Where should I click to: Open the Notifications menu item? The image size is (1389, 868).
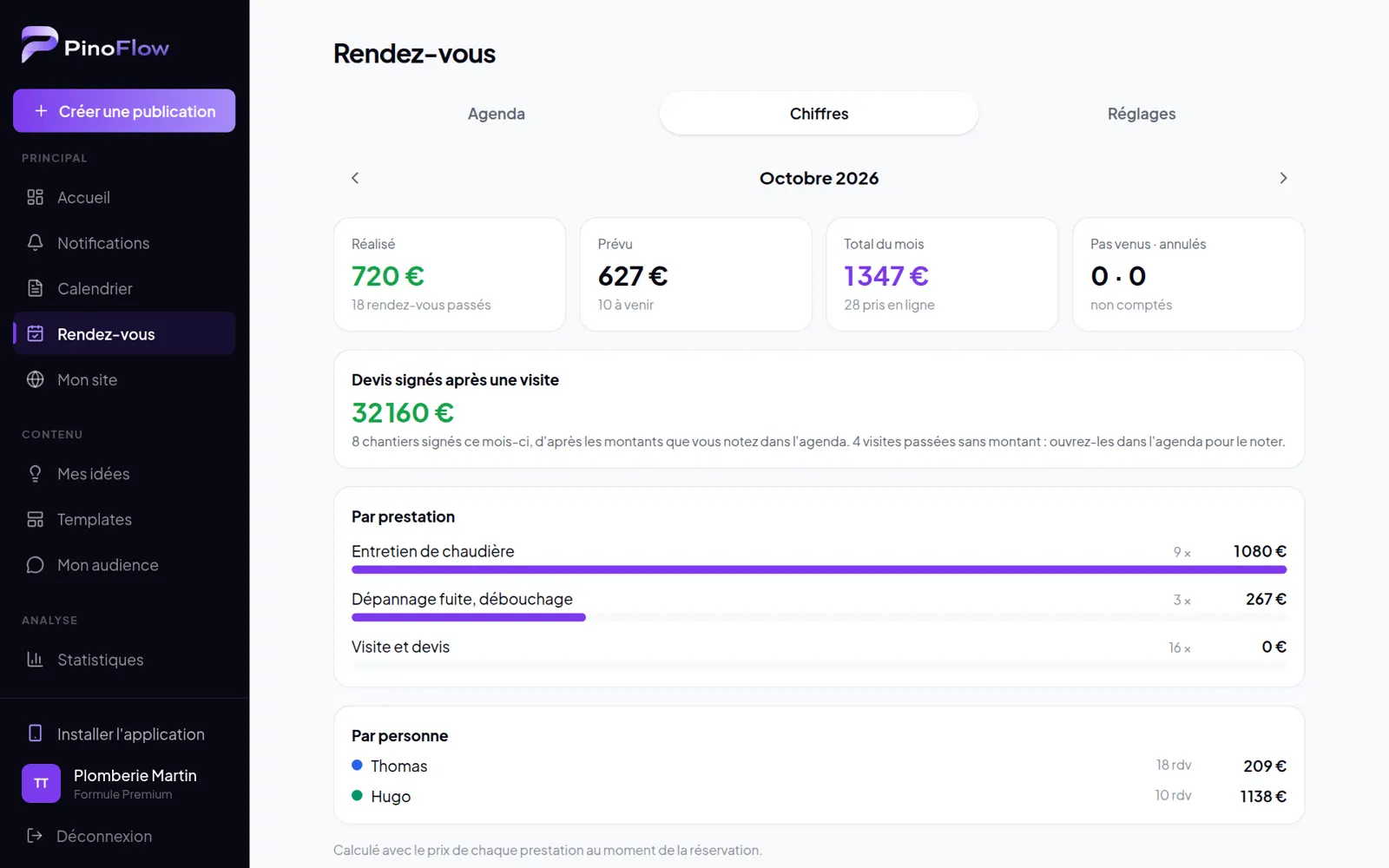[x=124, y=243]
